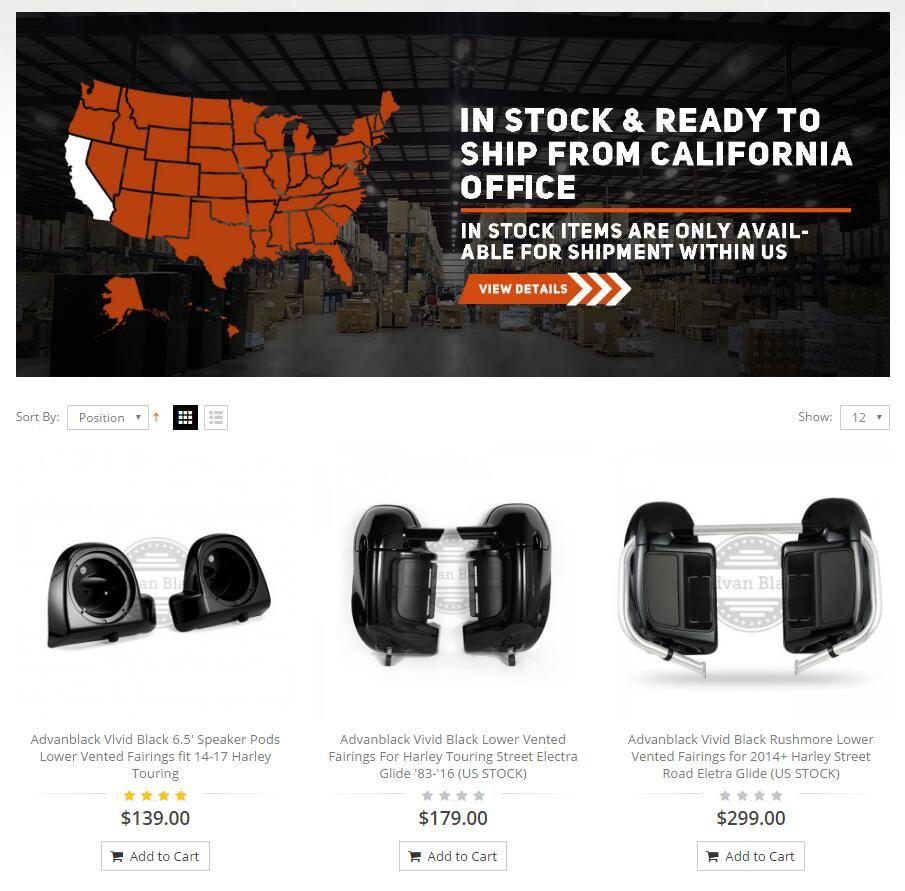The width and height of the screenshot is (905, 891).
Task: Open Electra Glide '83-'16 fairings title link
Action: pyautogui.click(x=453, y=756)
